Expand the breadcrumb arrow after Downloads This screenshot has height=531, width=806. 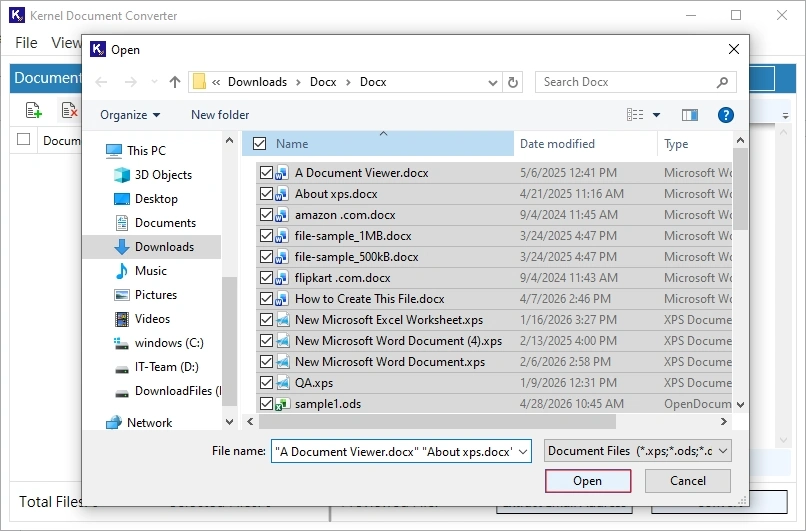pyautogui.click(x=299, y=82)
